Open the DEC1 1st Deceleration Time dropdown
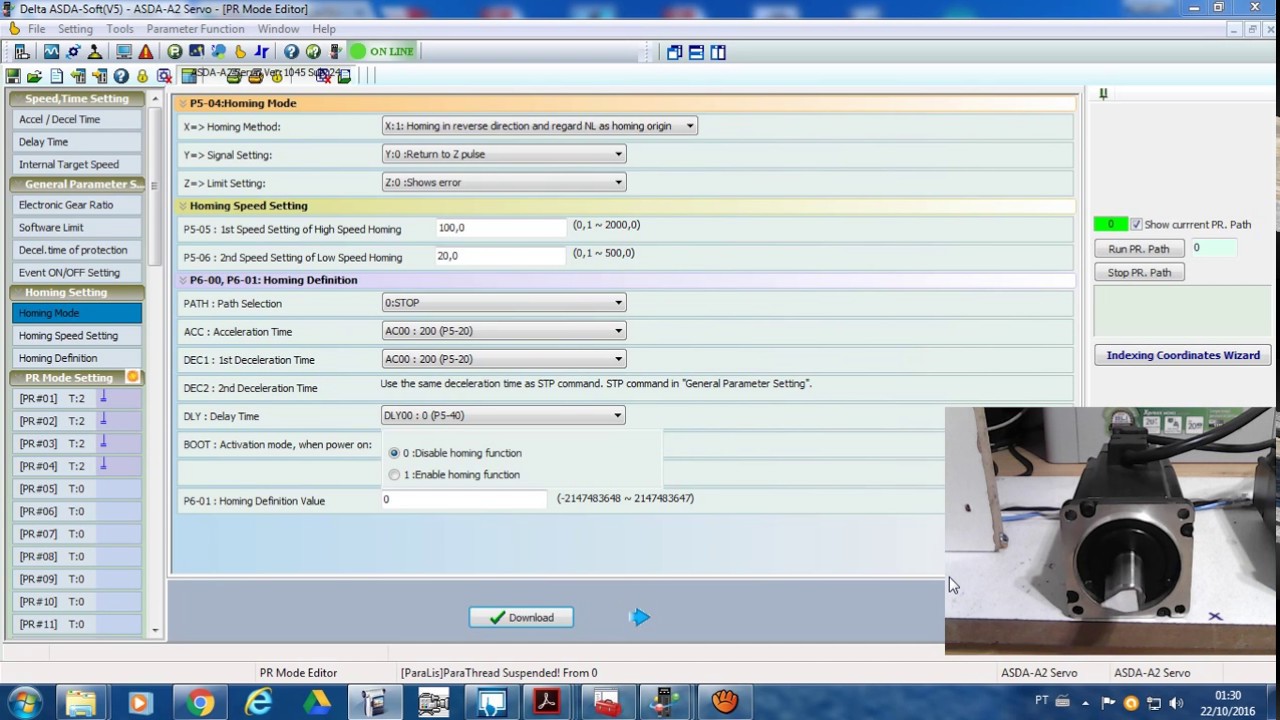This screenshot has height=720, width=1280. click(x=504, y=359)
